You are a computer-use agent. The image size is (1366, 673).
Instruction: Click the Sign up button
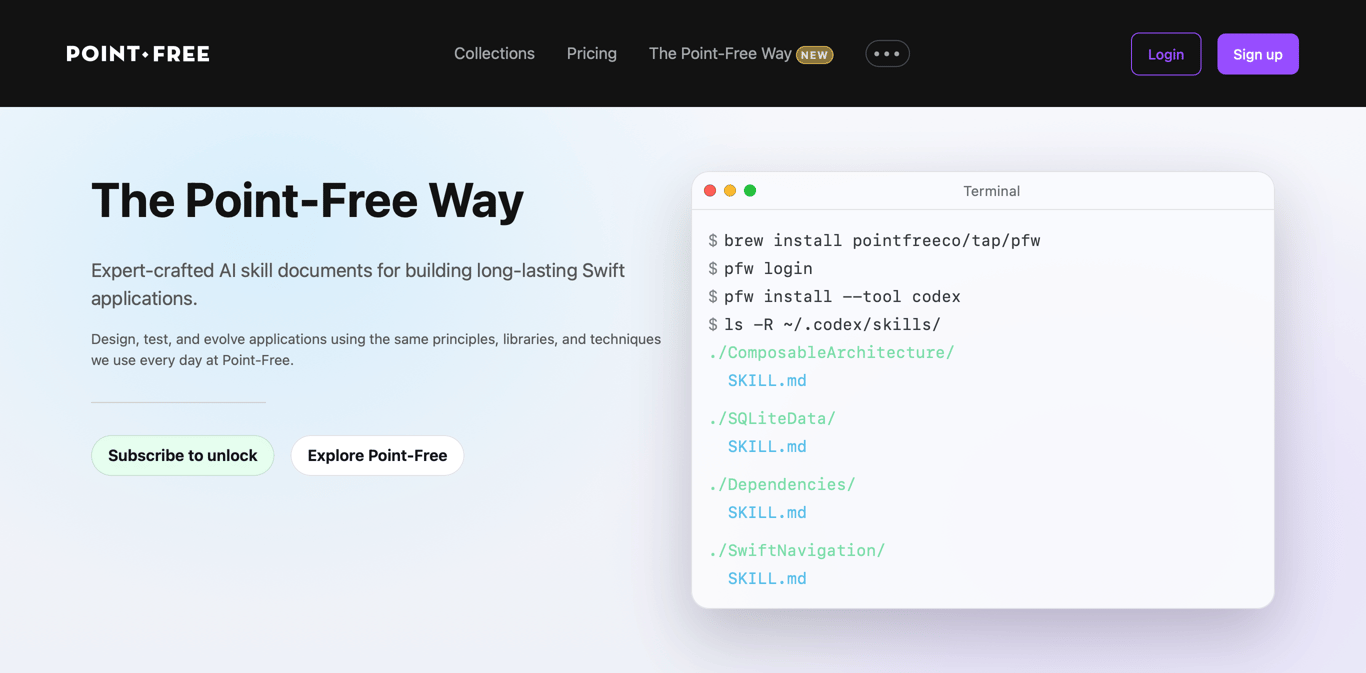pyautogui.click(x=1258, y=54)
